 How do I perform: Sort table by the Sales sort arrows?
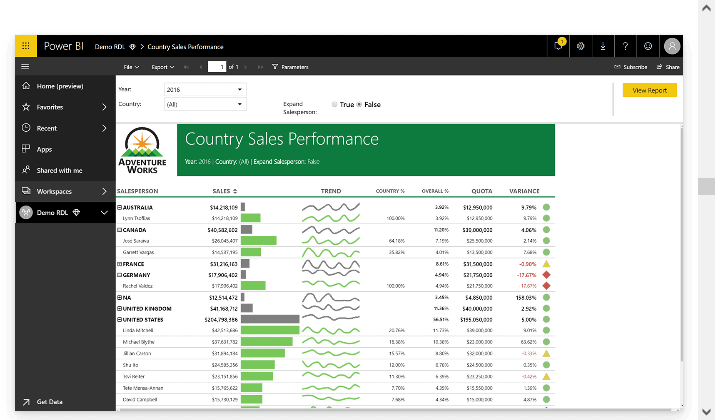(x=235, y=191)
